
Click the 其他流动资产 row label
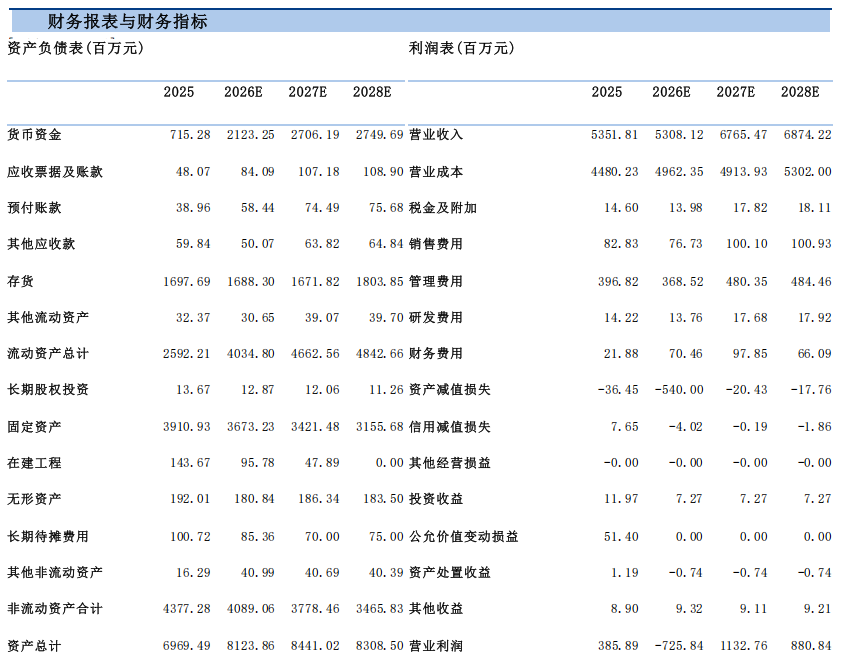pyautogui.click(x=48, y=317)
